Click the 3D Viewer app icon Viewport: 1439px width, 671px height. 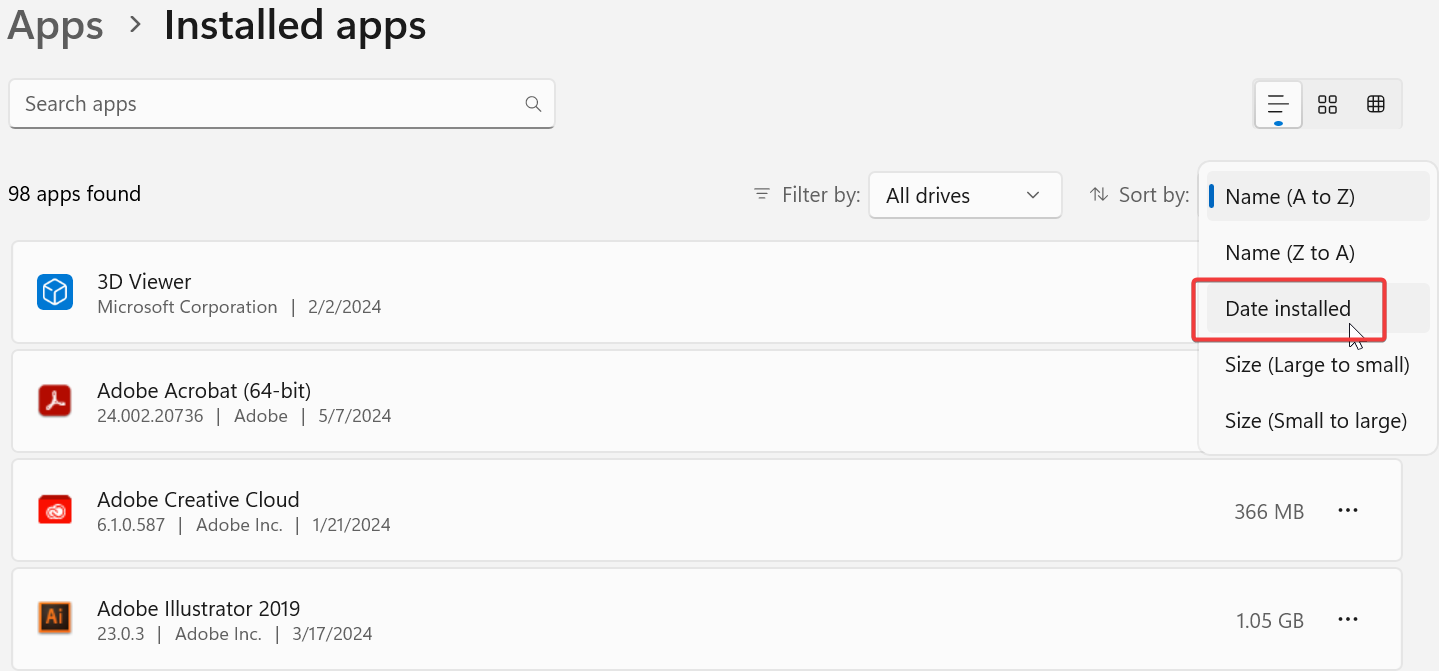[x=55, y=292]
